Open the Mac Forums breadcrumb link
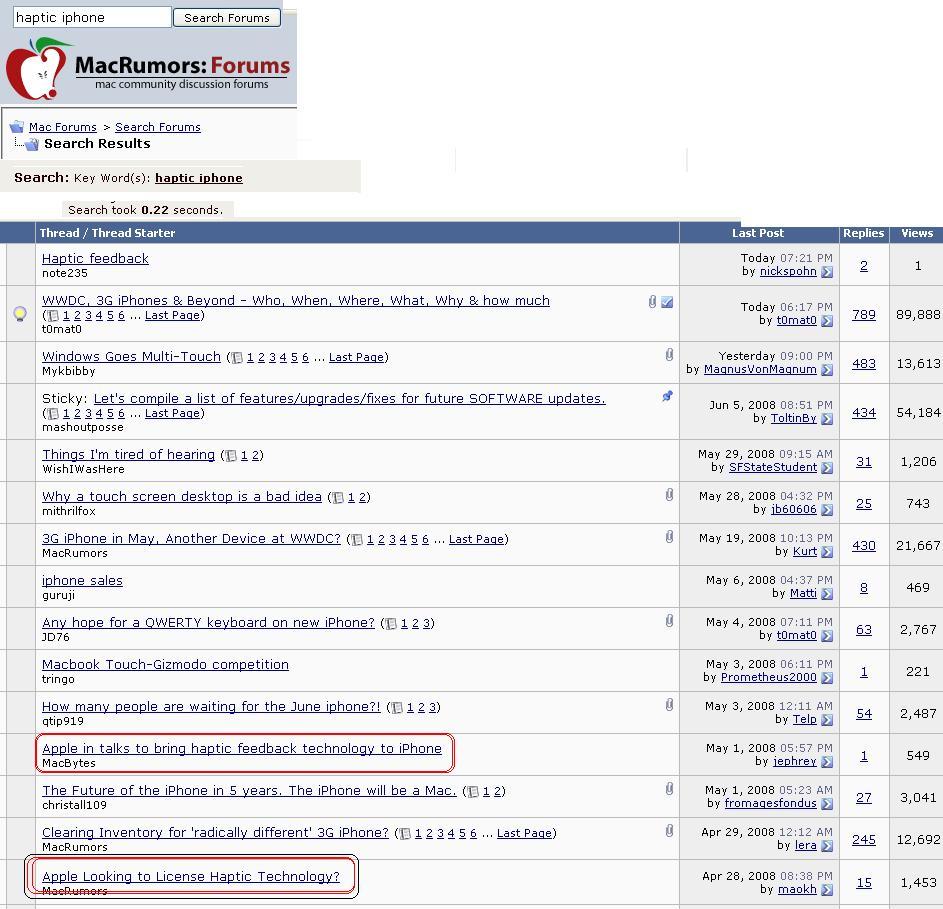The image size is (943, 909). click(x=63, y=127)
